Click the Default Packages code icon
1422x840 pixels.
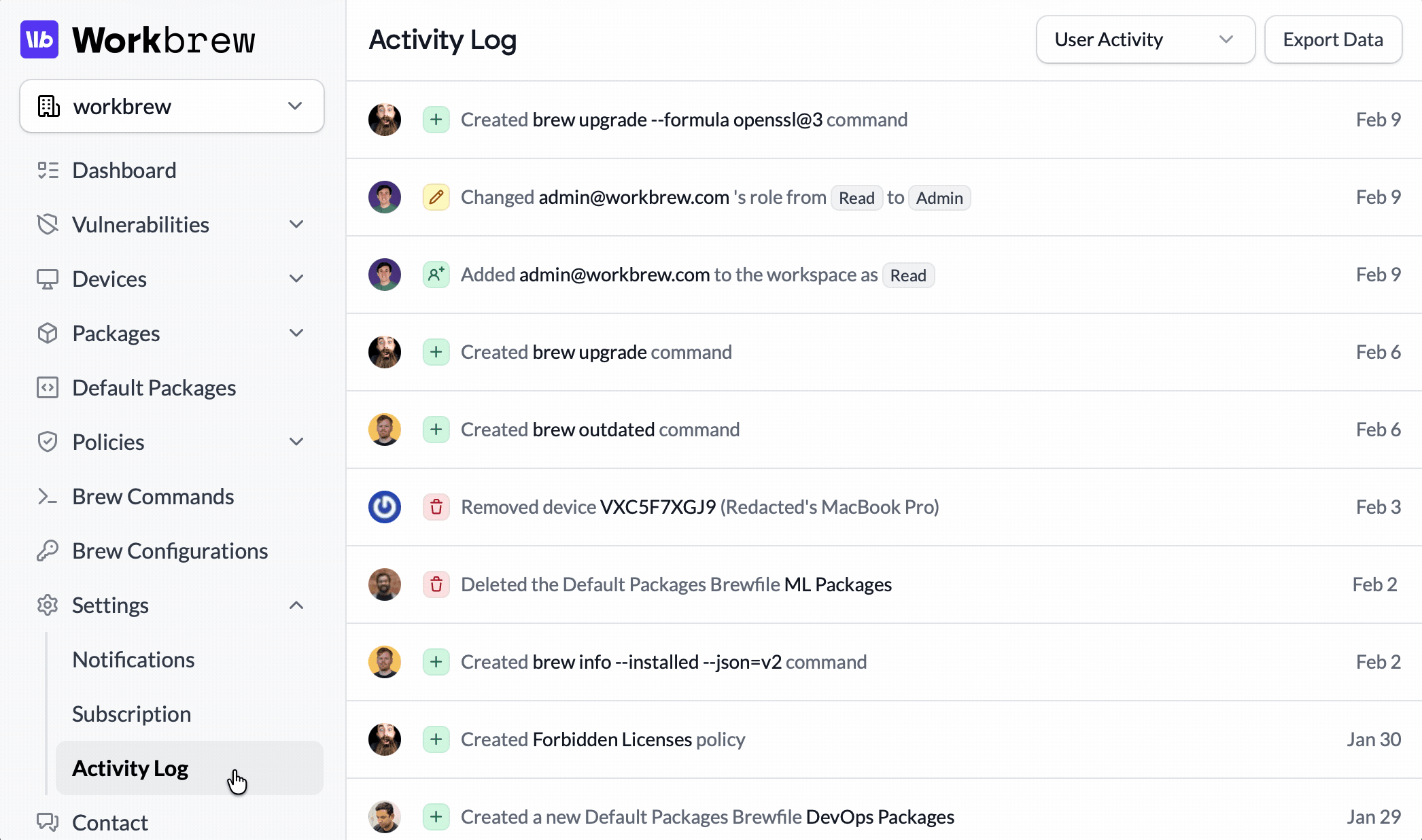pos(48,387)
